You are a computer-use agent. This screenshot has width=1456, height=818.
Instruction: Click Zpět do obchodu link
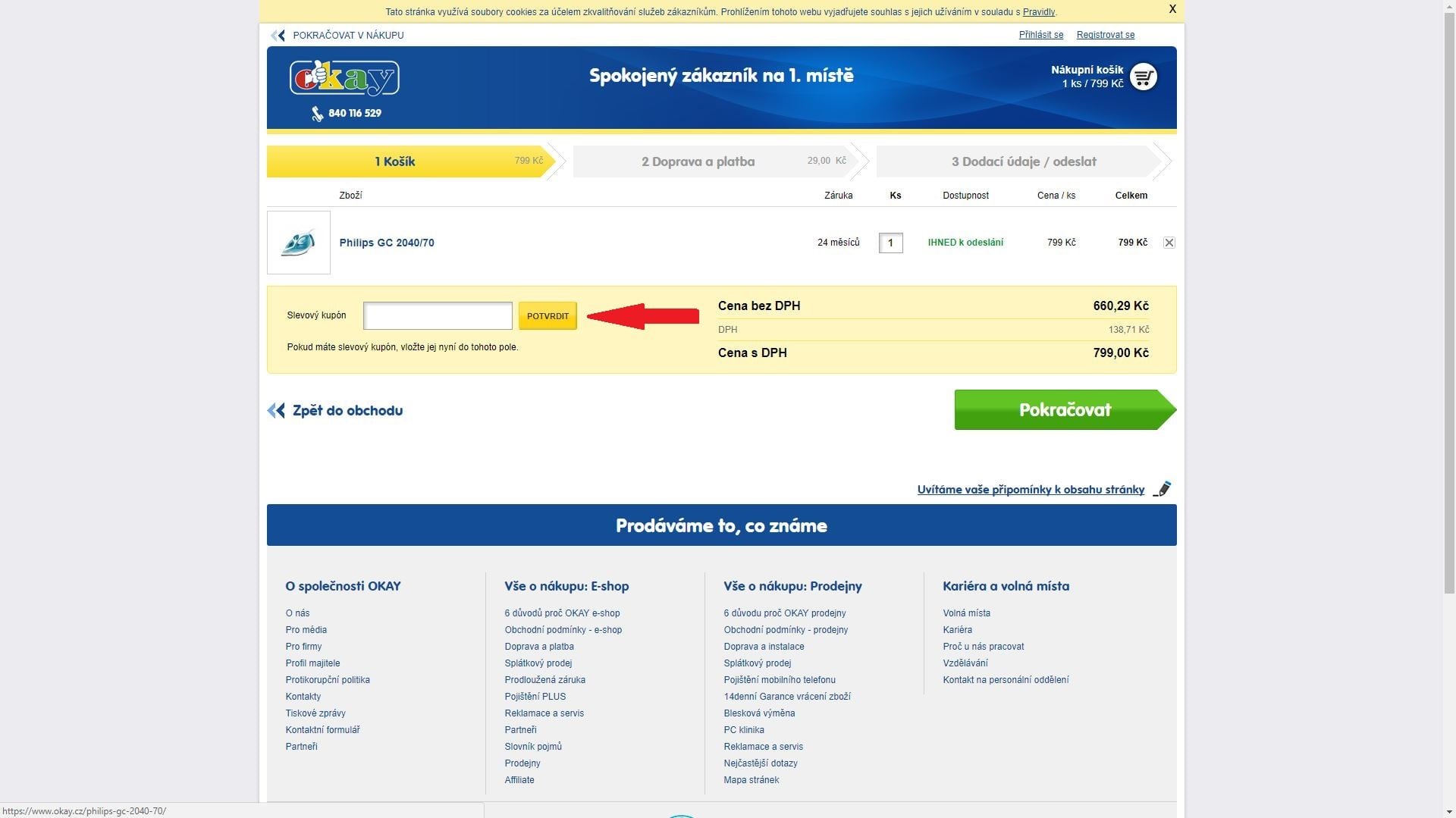pyautogui.click(x=347, y=411)
